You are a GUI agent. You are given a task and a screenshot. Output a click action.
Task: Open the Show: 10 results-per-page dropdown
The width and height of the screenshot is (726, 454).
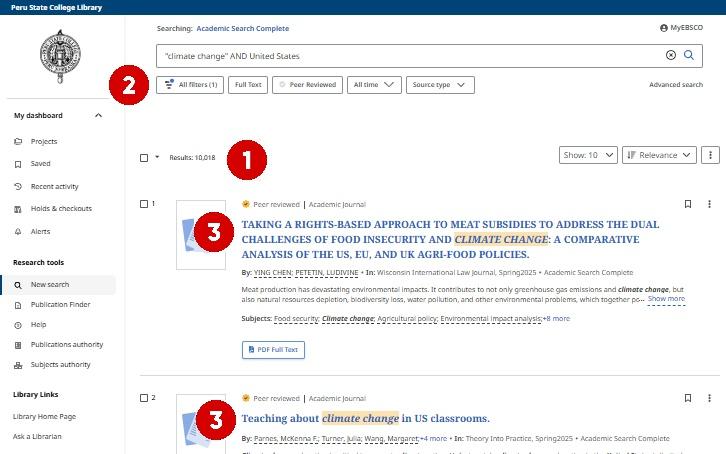588,155
